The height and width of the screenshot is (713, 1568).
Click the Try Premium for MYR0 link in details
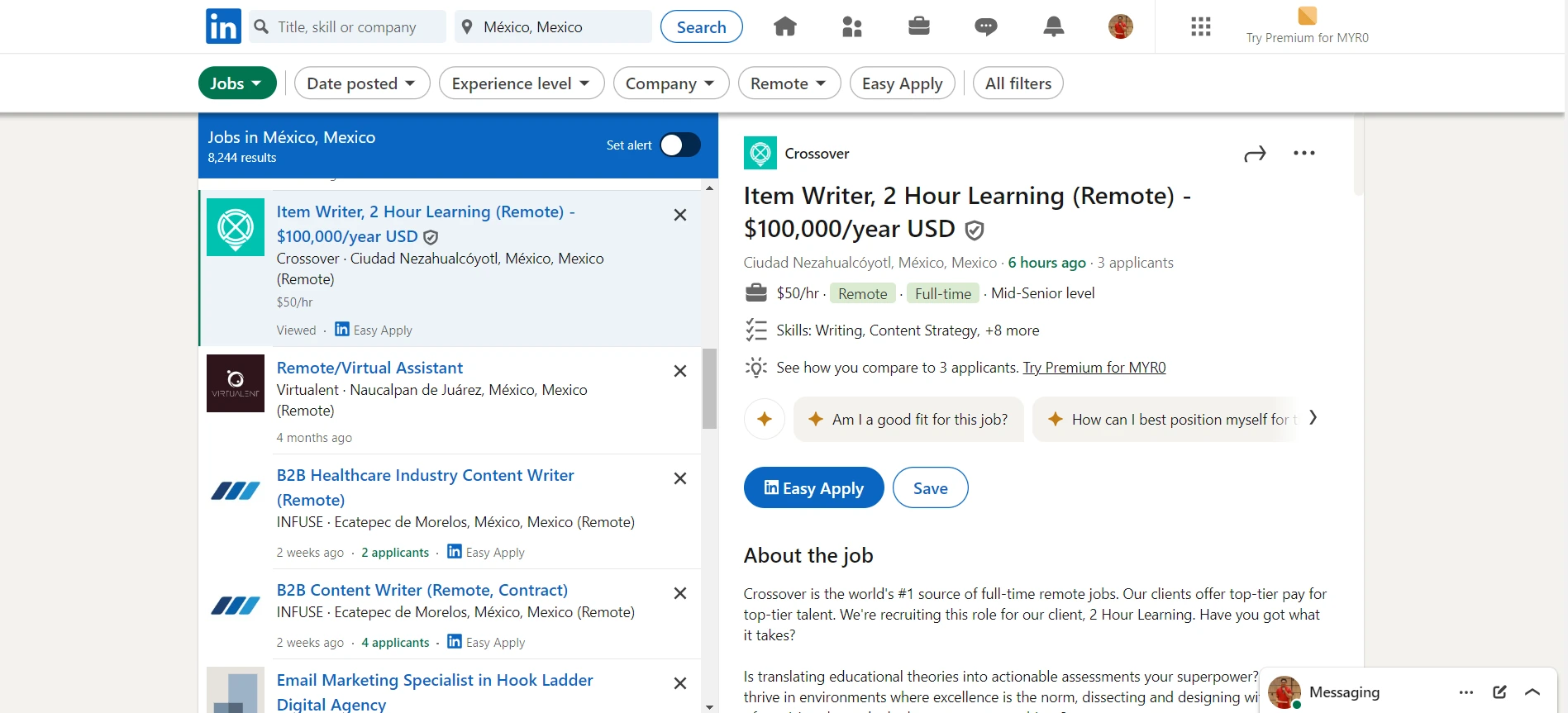point(1094,368)
